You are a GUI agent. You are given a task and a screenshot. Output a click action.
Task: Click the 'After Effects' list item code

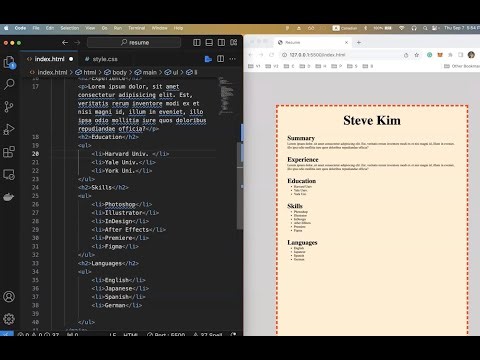[128, 229]
